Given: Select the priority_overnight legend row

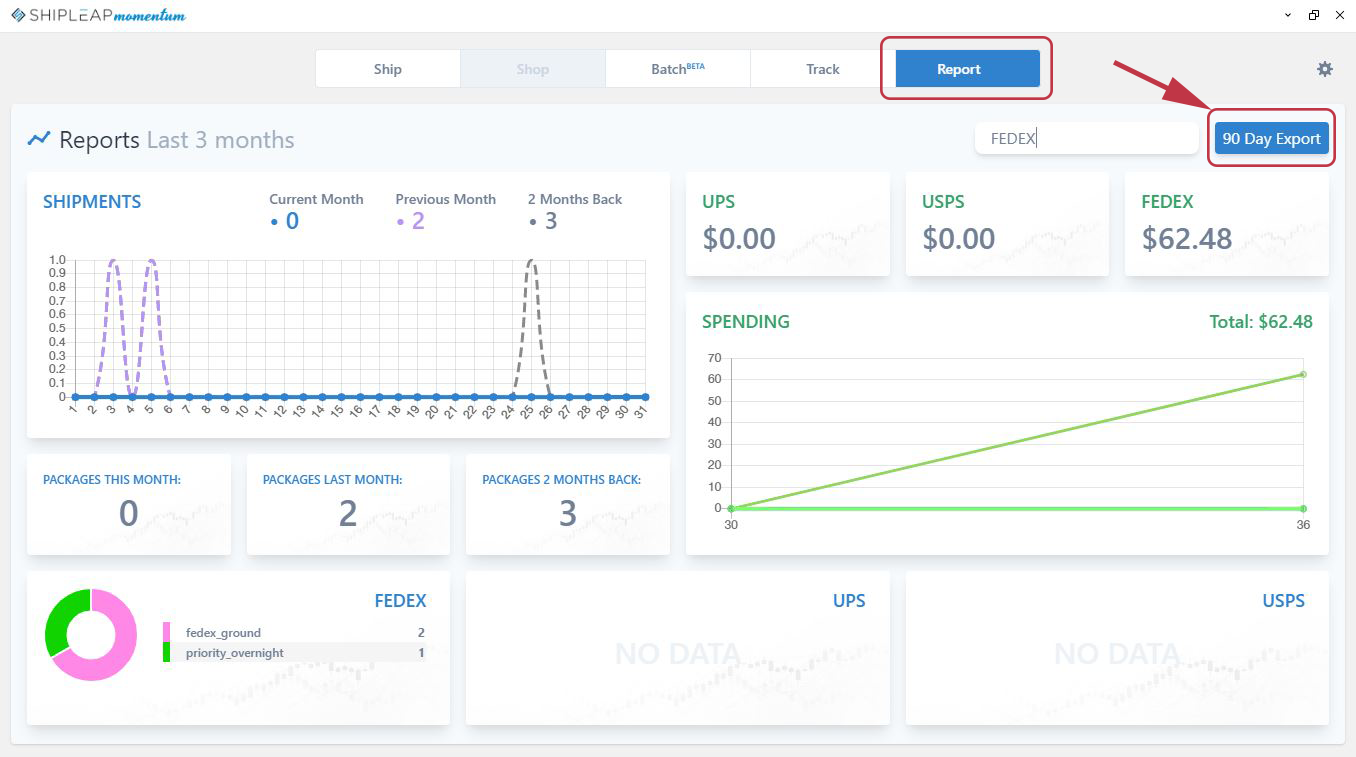Looking at the screenshot, I should coord(294,652).
